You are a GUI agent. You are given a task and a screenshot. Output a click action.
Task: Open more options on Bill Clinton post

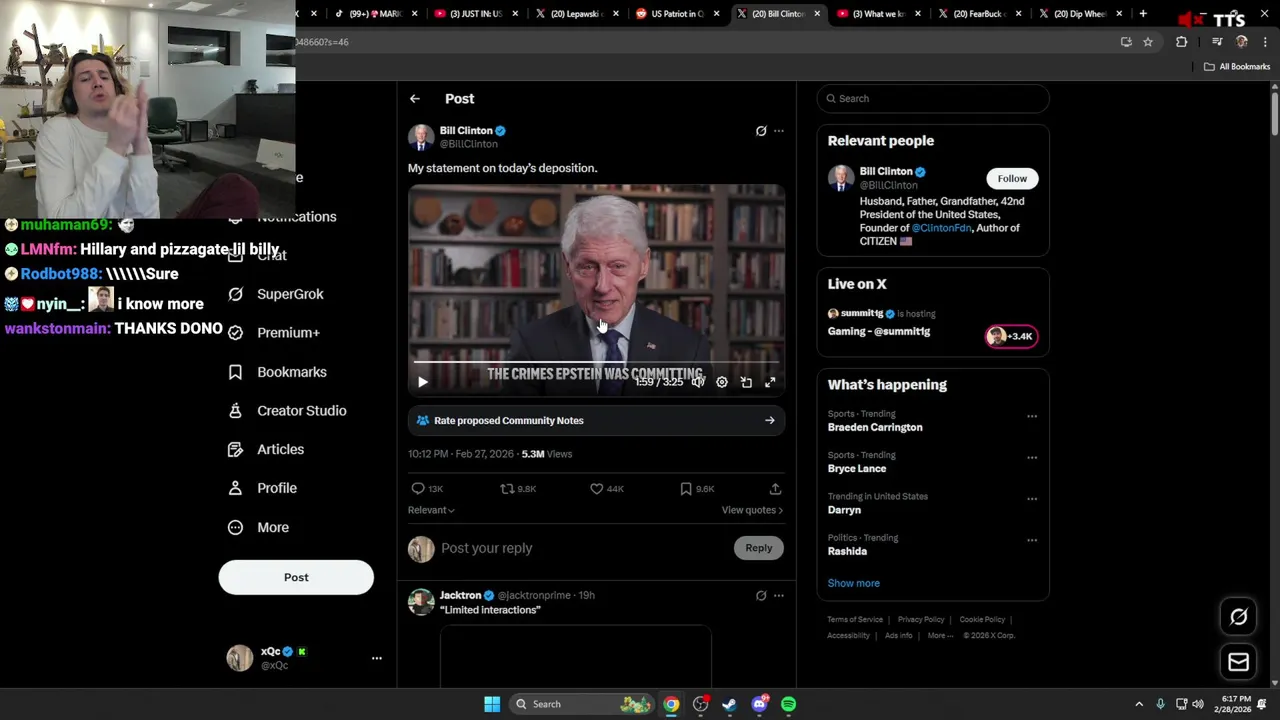(779, 131)
